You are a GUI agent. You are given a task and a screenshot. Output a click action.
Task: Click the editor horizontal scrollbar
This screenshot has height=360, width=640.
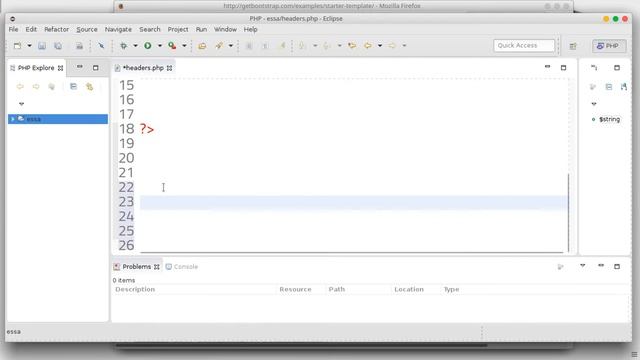click(351, 252)
